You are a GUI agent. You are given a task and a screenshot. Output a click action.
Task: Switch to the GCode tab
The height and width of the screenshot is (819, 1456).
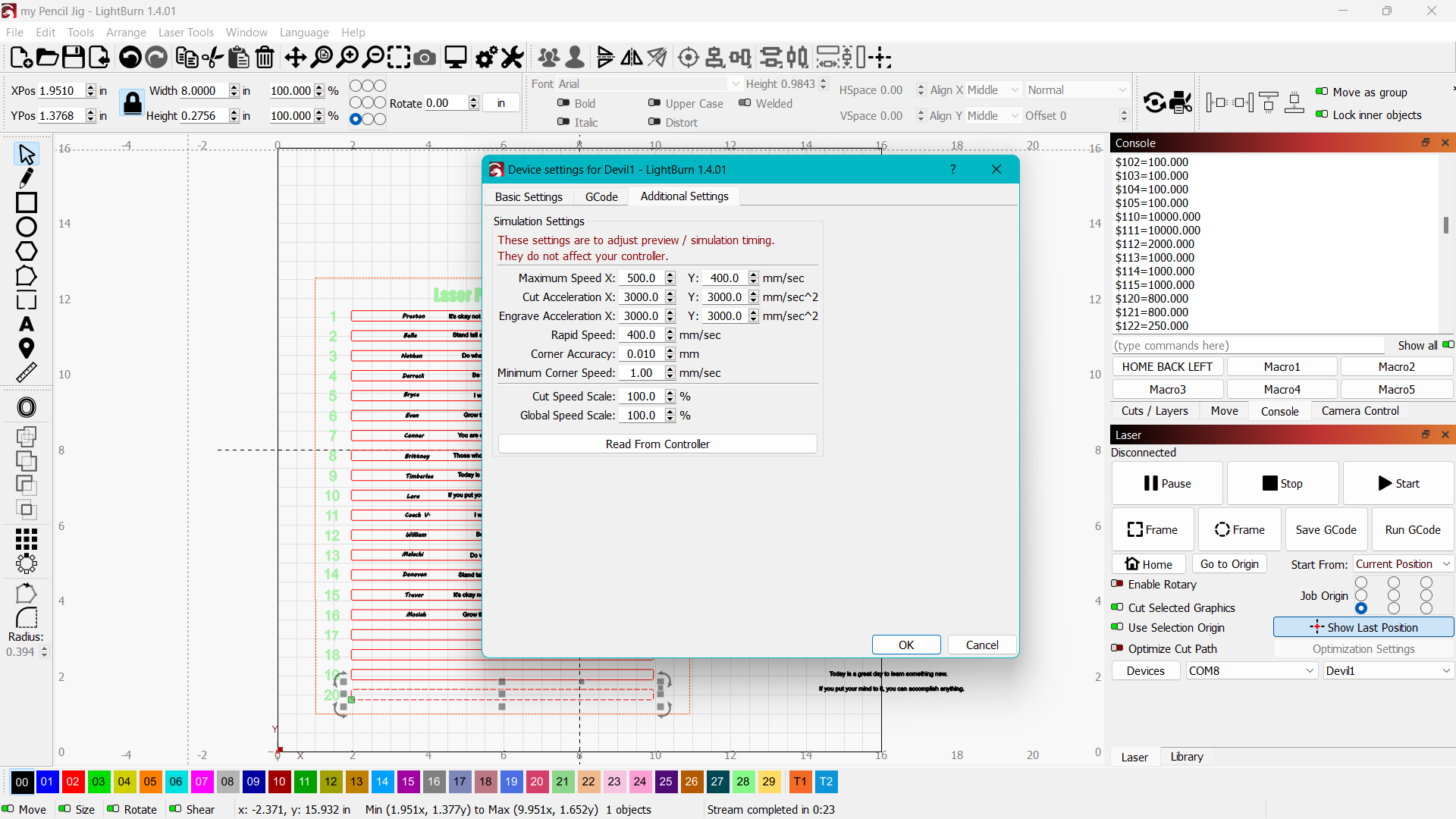point(601,196)
